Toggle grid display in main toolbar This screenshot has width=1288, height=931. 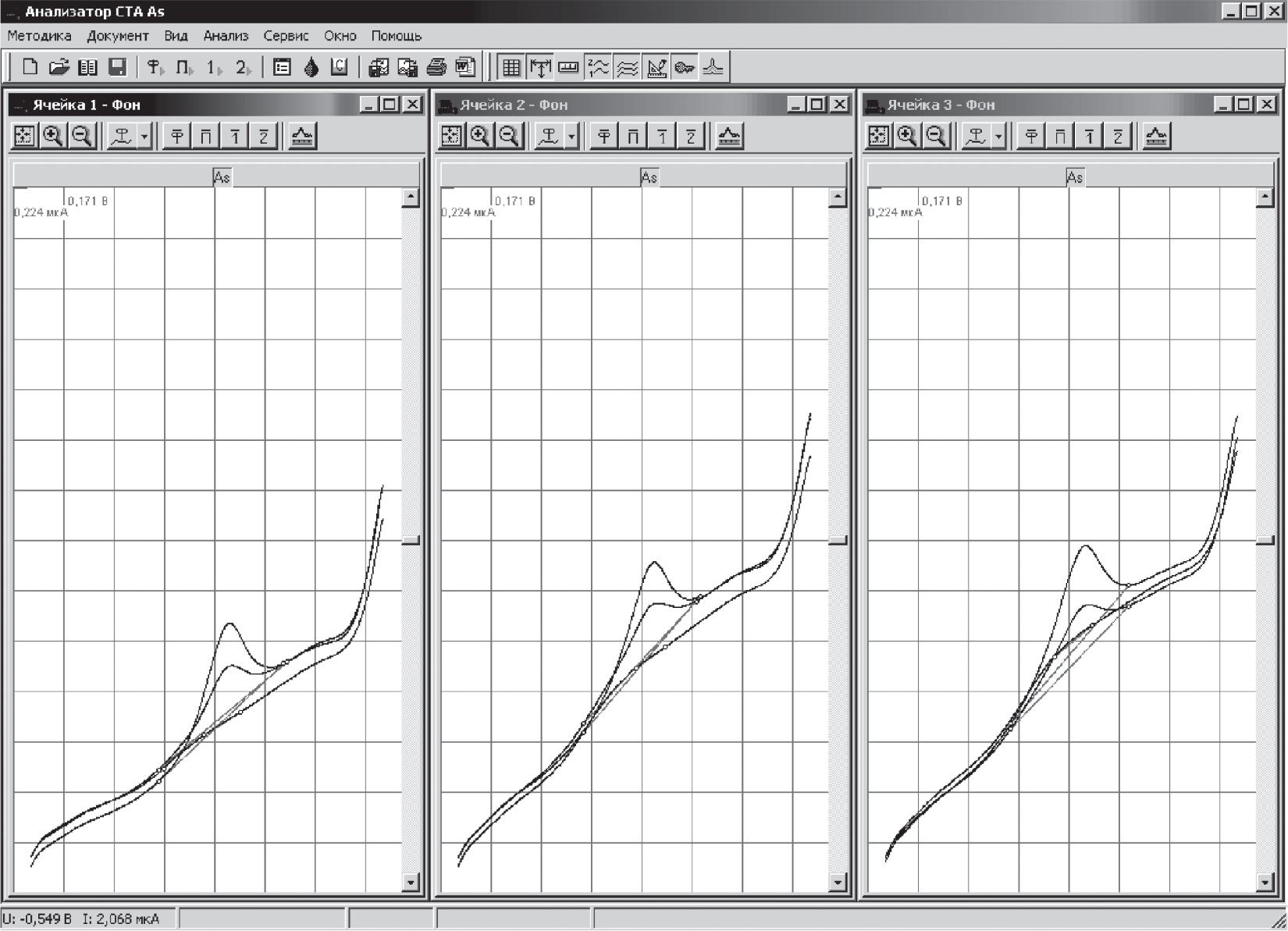point(511,68)
